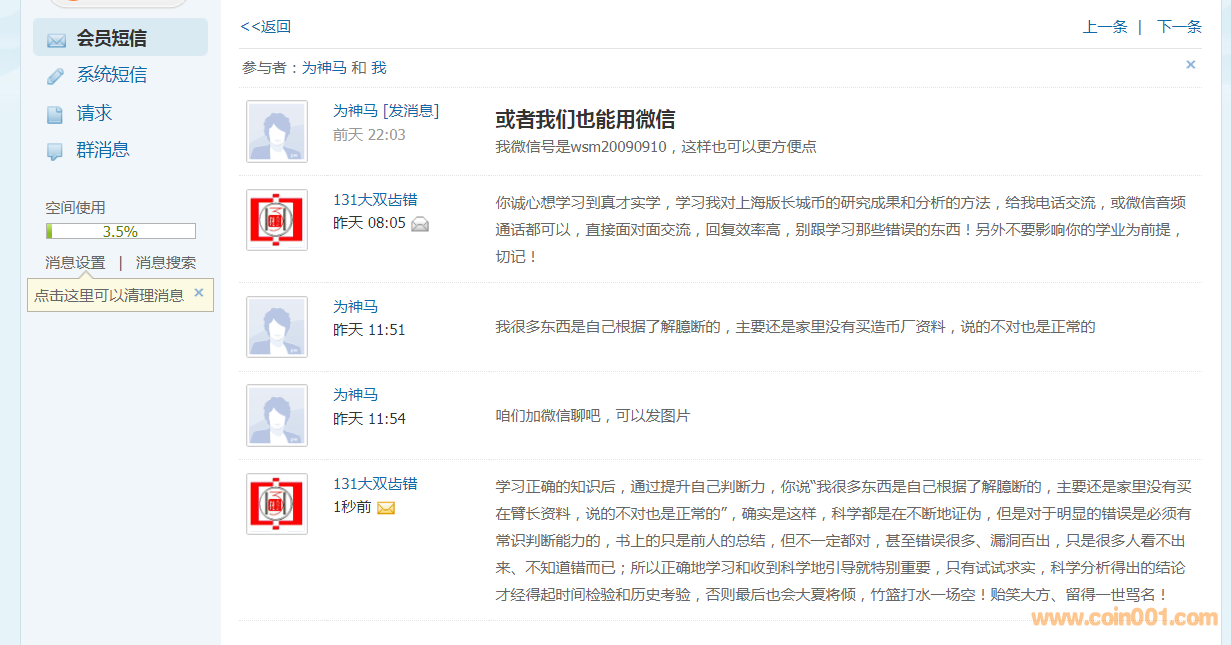Close the 参与者 conversation header
Image resolution: width=1231 pixels, height=645 pixels.
point(1190,65)
